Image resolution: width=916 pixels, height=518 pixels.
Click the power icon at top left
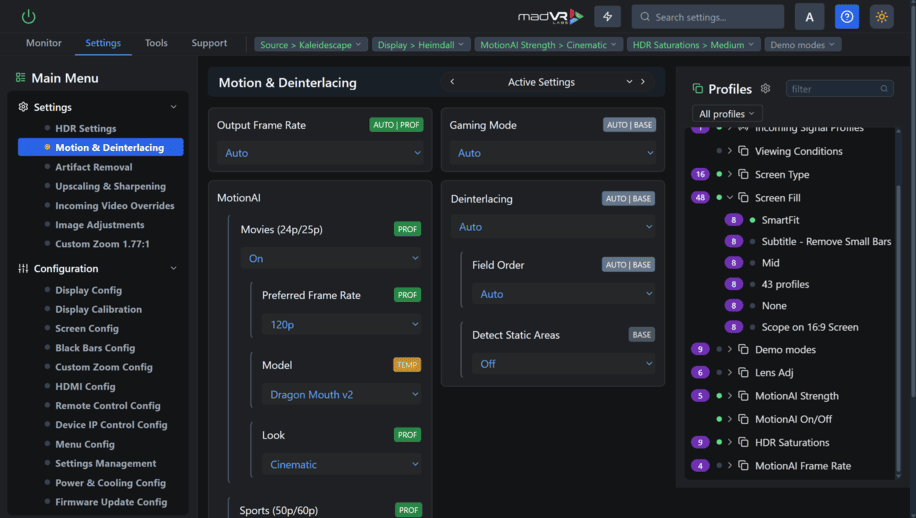coord(28,16)
